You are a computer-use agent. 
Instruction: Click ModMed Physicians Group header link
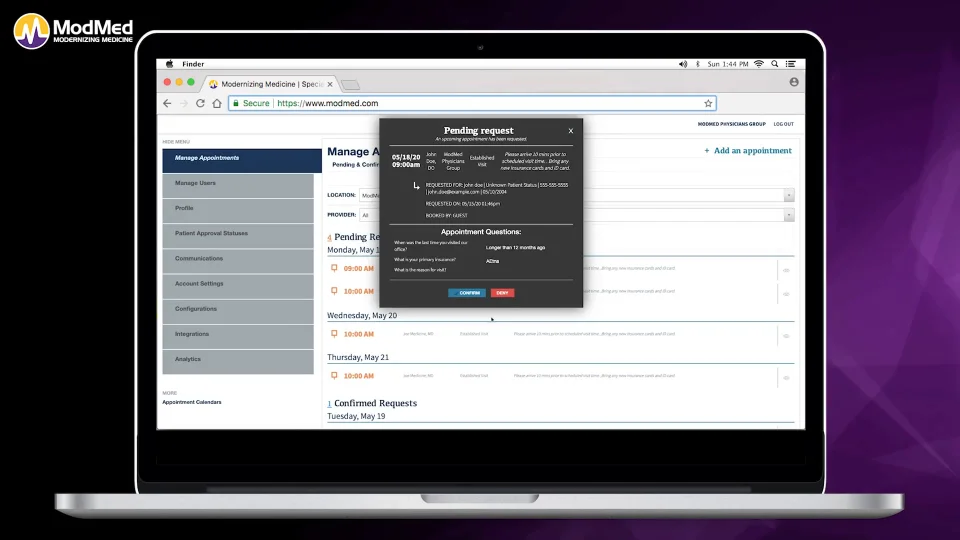(x=732, y=124)
